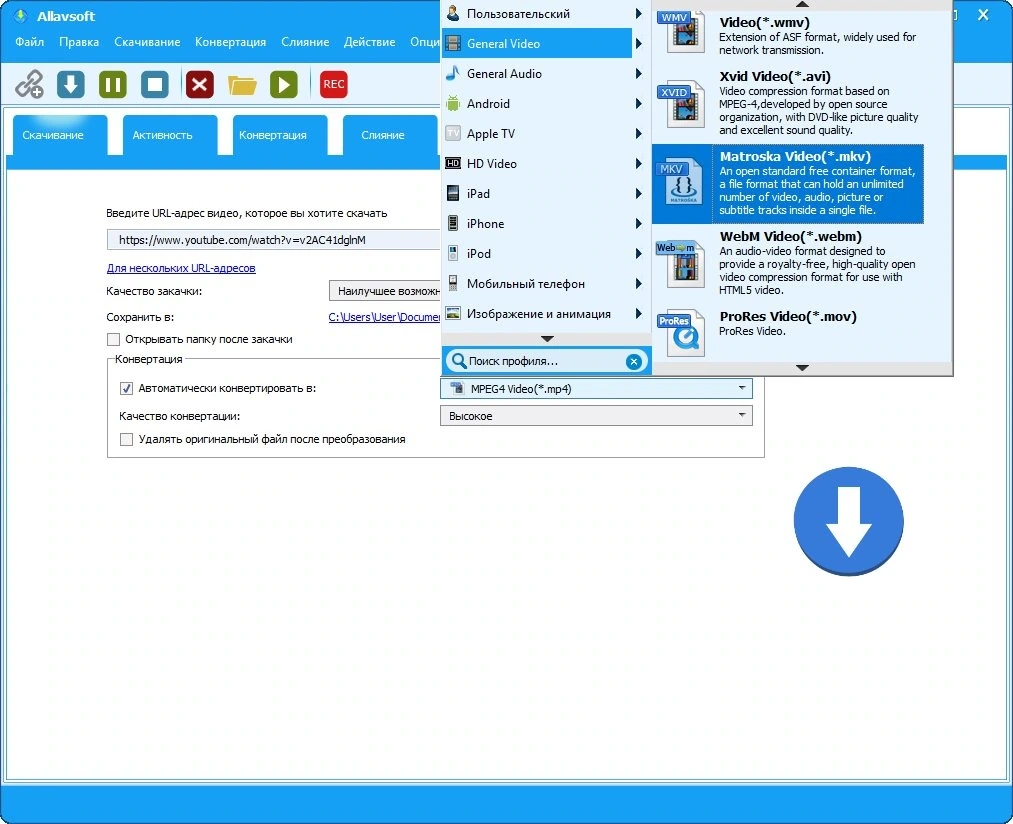Expand the General Video submenu arrow

tap(638, 43)
